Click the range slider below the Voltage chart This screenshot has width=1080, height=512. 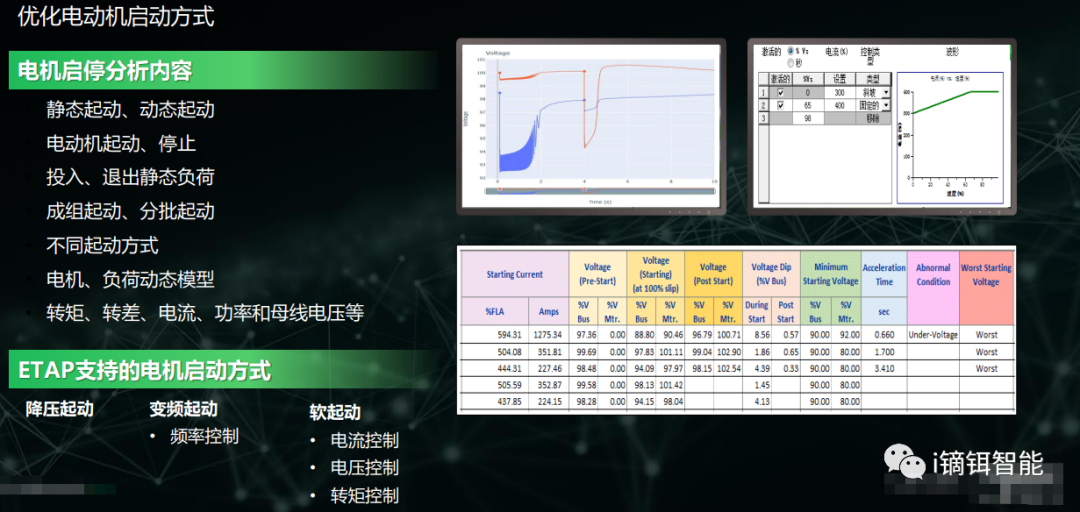(588, 189)
